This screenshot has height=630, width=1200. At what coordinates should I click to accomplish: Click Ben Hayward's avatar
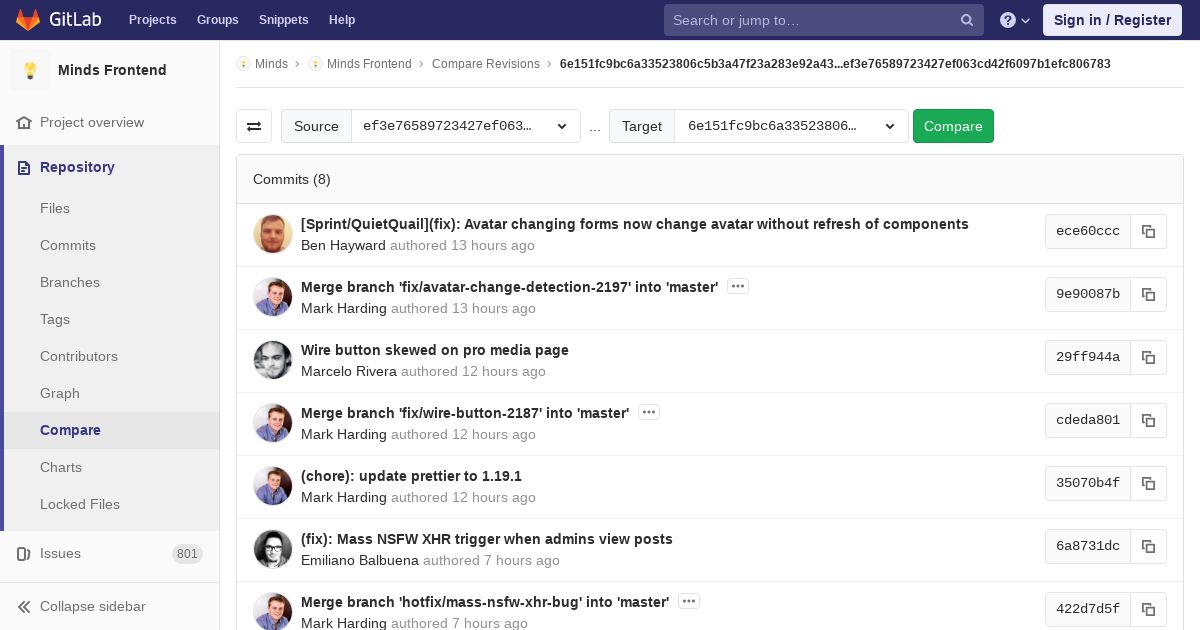tap(273, 234)
